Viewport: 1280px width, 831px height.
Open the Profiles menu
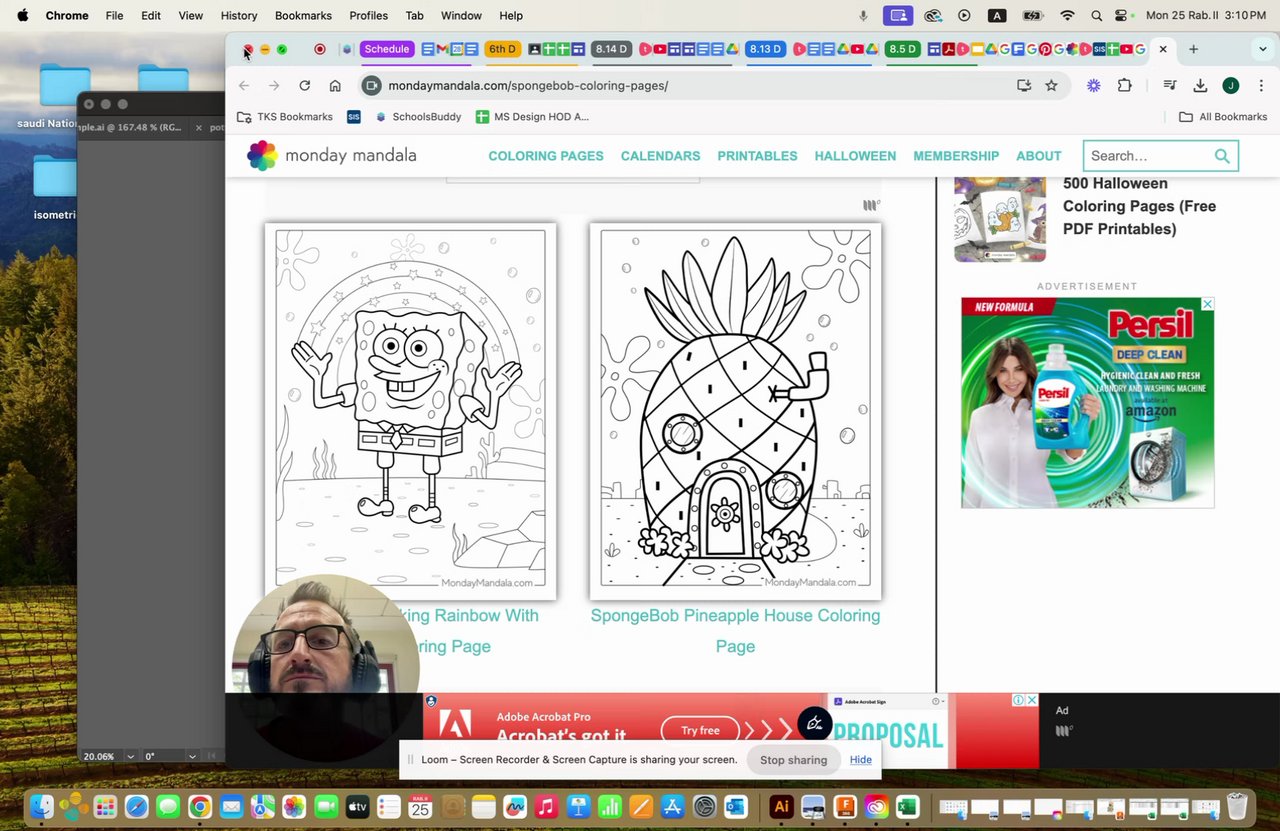tap(368, 16)
